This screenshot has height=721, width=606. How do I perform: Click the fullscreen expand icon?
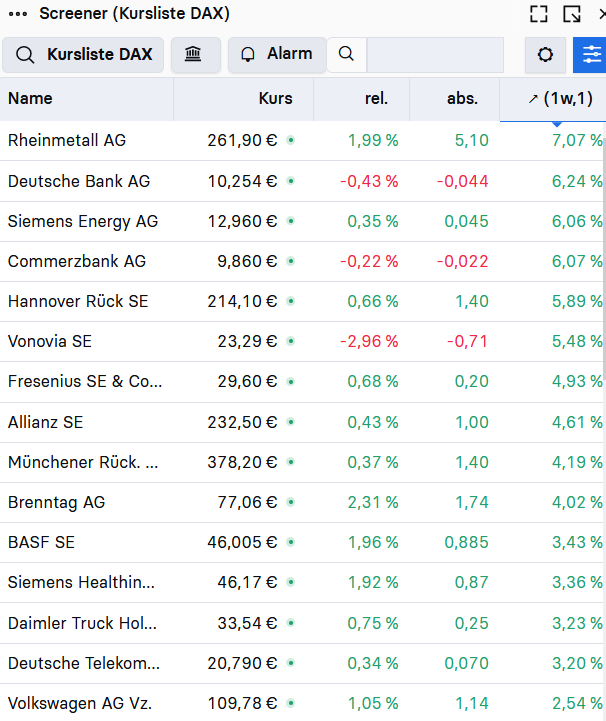coord(538,14)
